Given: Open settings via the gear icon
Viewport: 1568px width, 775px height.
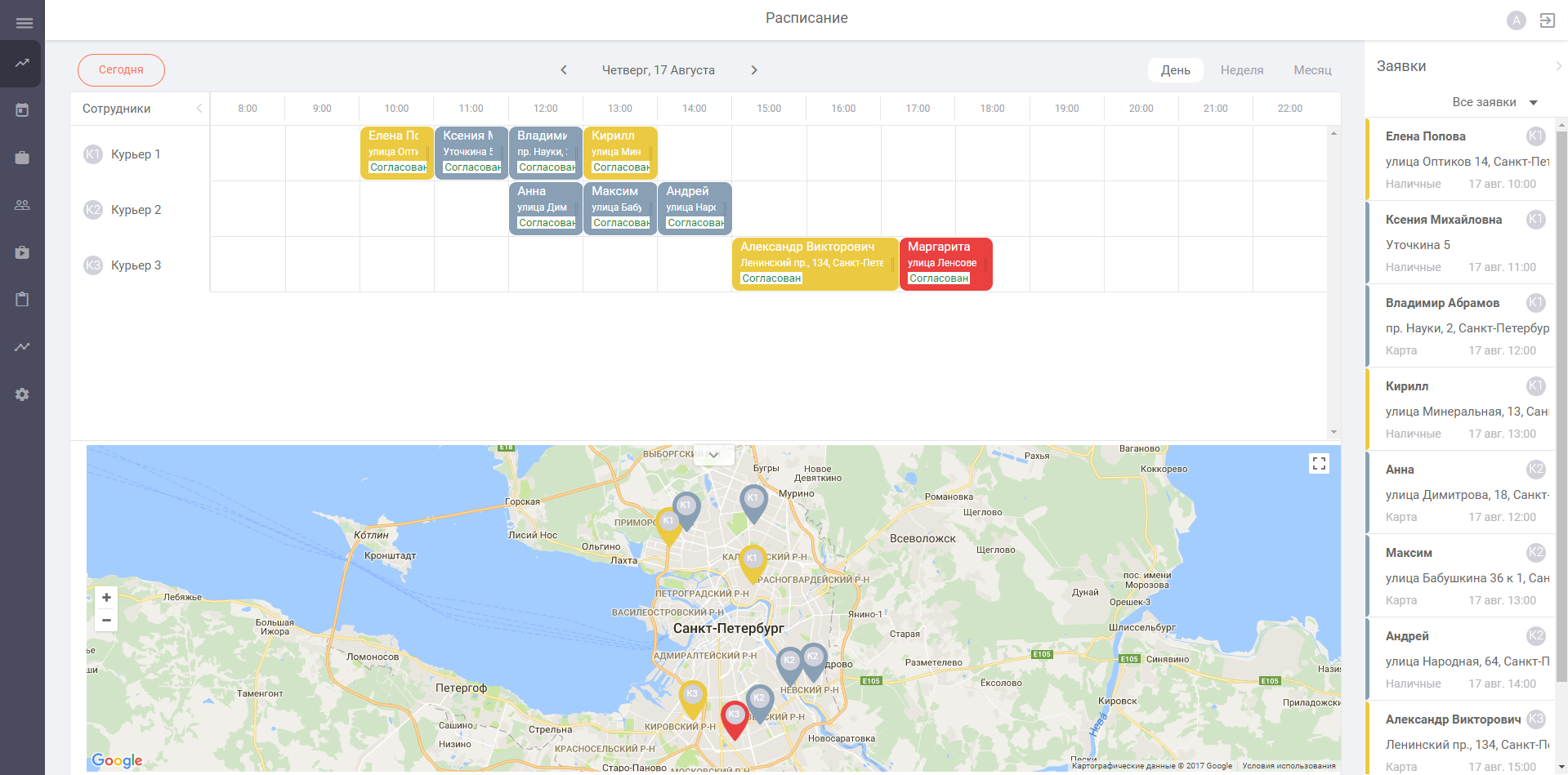Looking at the screenshot, I should (22, 394).
